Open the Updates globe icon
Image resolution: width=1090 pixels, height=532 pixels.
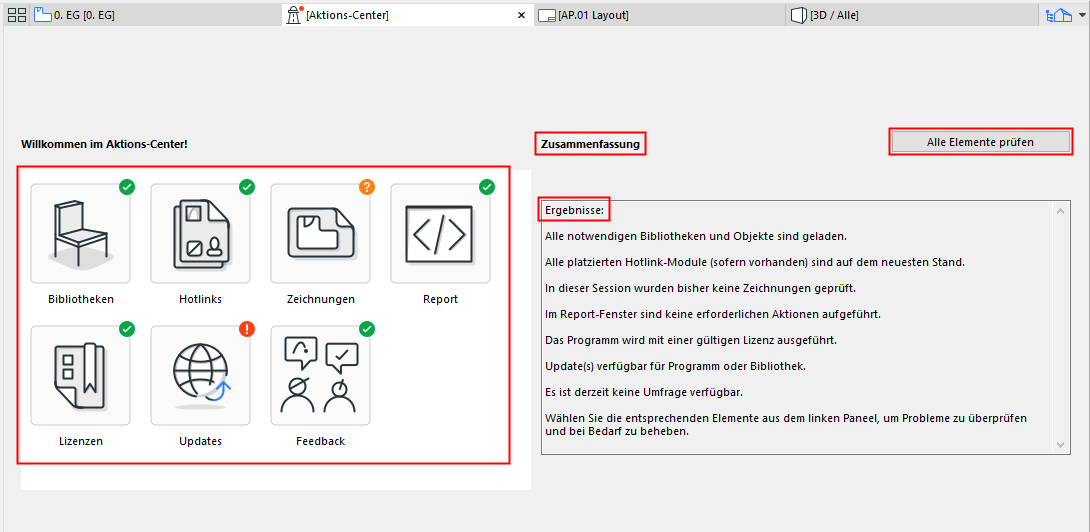[x=200, y=376]
